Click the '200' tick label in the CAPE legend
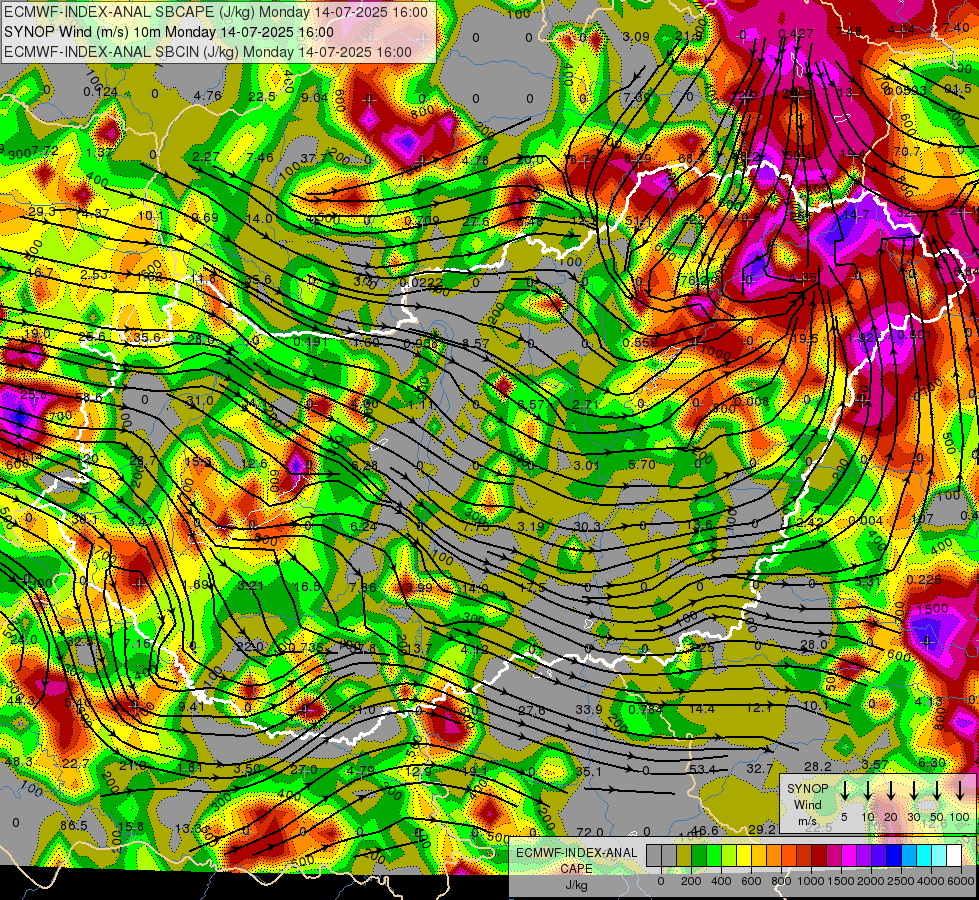The height and width of the screenshot is (900, 979). click(691, 881)
